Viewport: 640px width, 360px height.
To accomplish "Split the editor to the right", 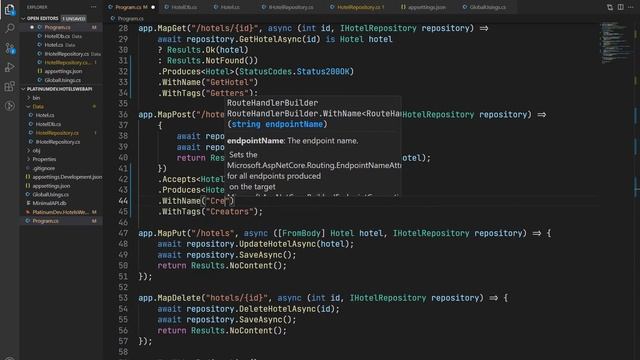I will [x=620, y=7].
